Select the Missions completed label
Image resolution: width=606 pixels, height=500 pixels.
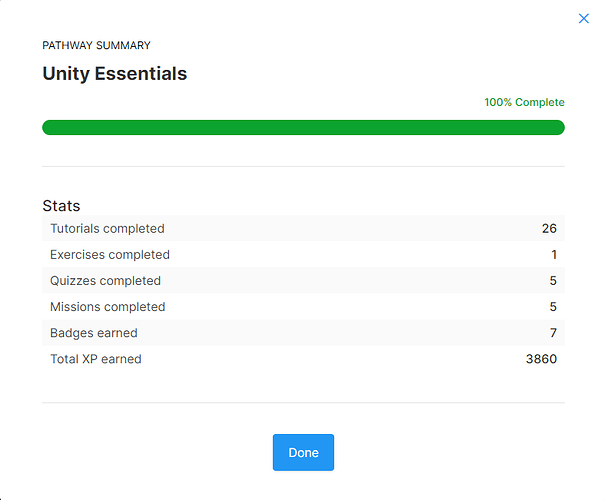(107, 307)
